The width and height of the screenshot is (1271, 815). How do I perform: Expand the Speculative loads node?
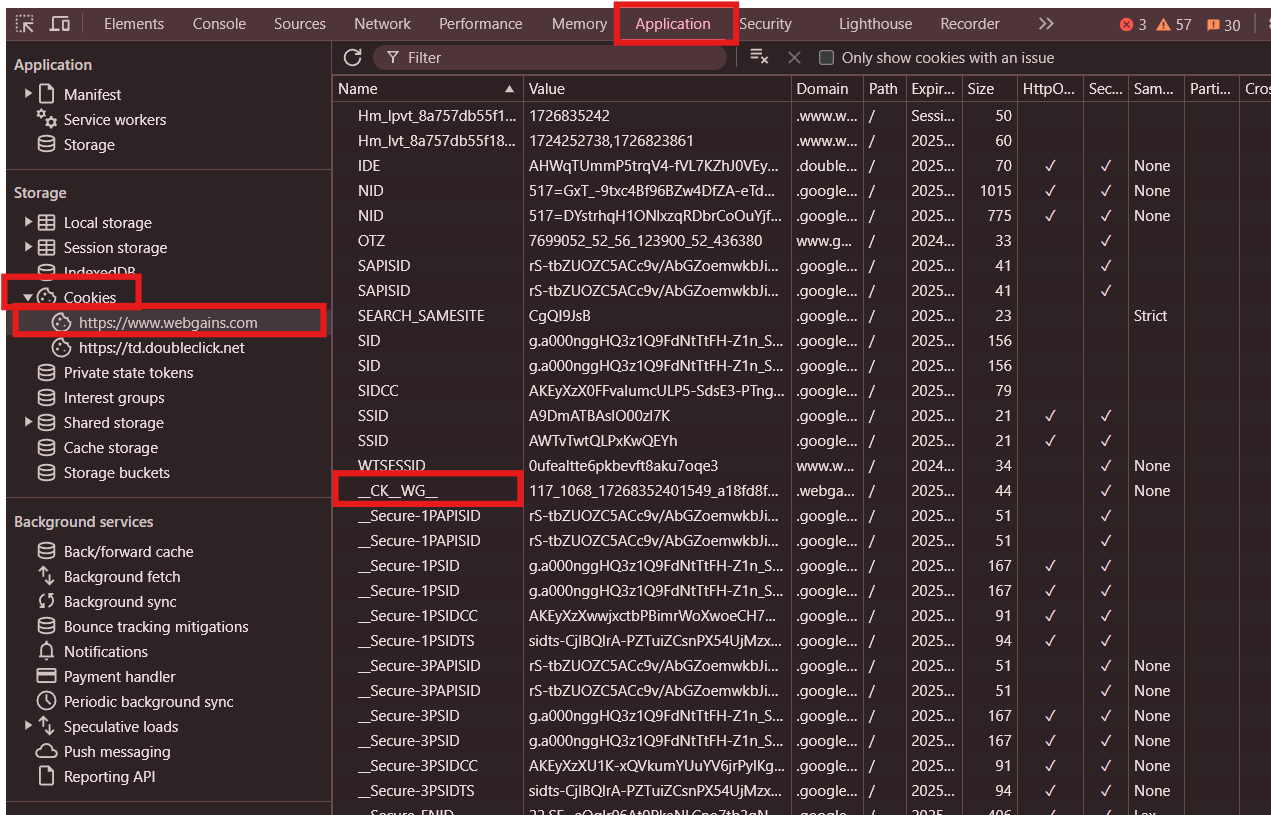click(29, 727)
